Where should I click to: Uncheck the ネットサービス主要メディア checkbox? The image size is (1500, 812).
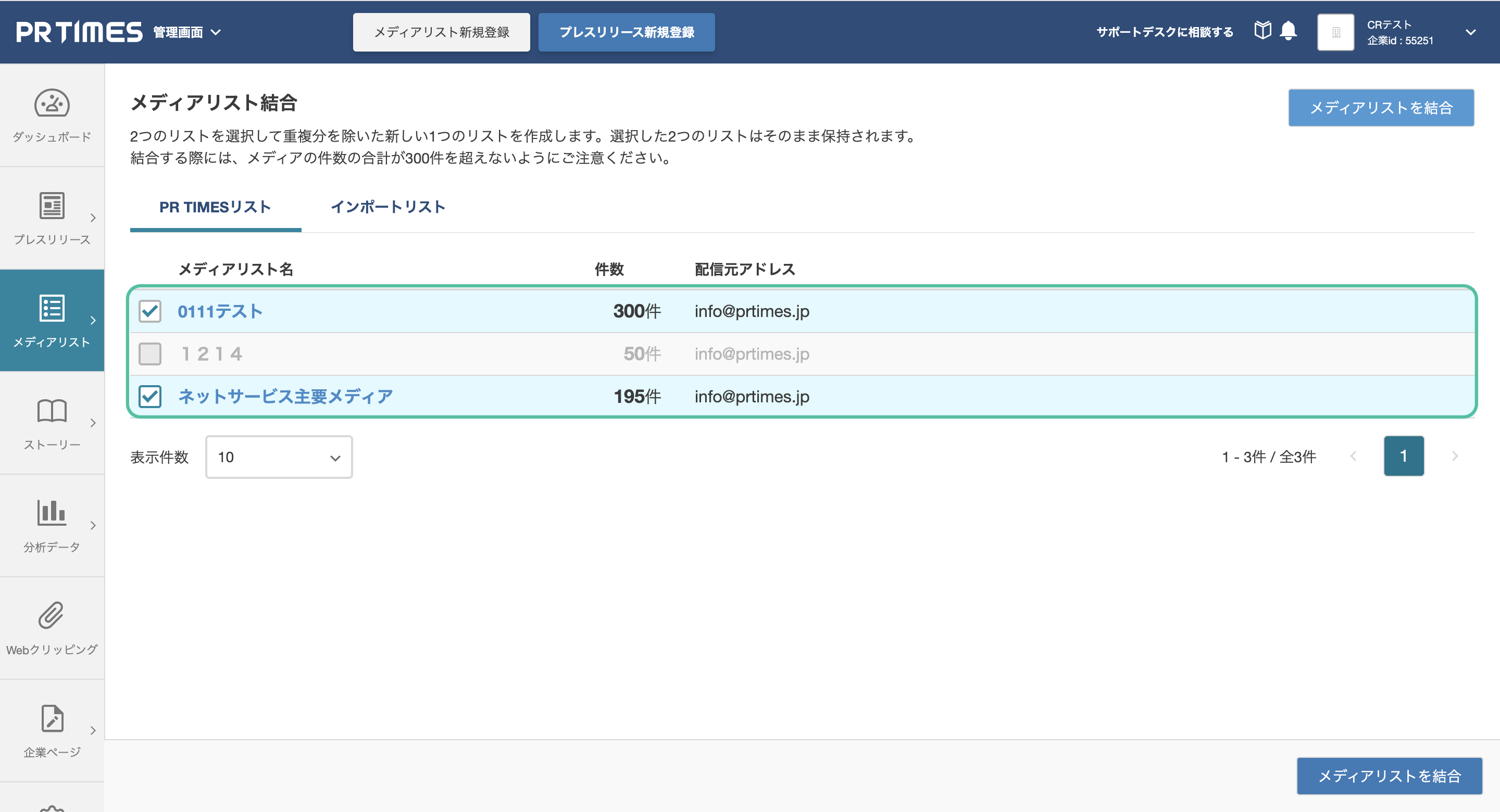149,397
